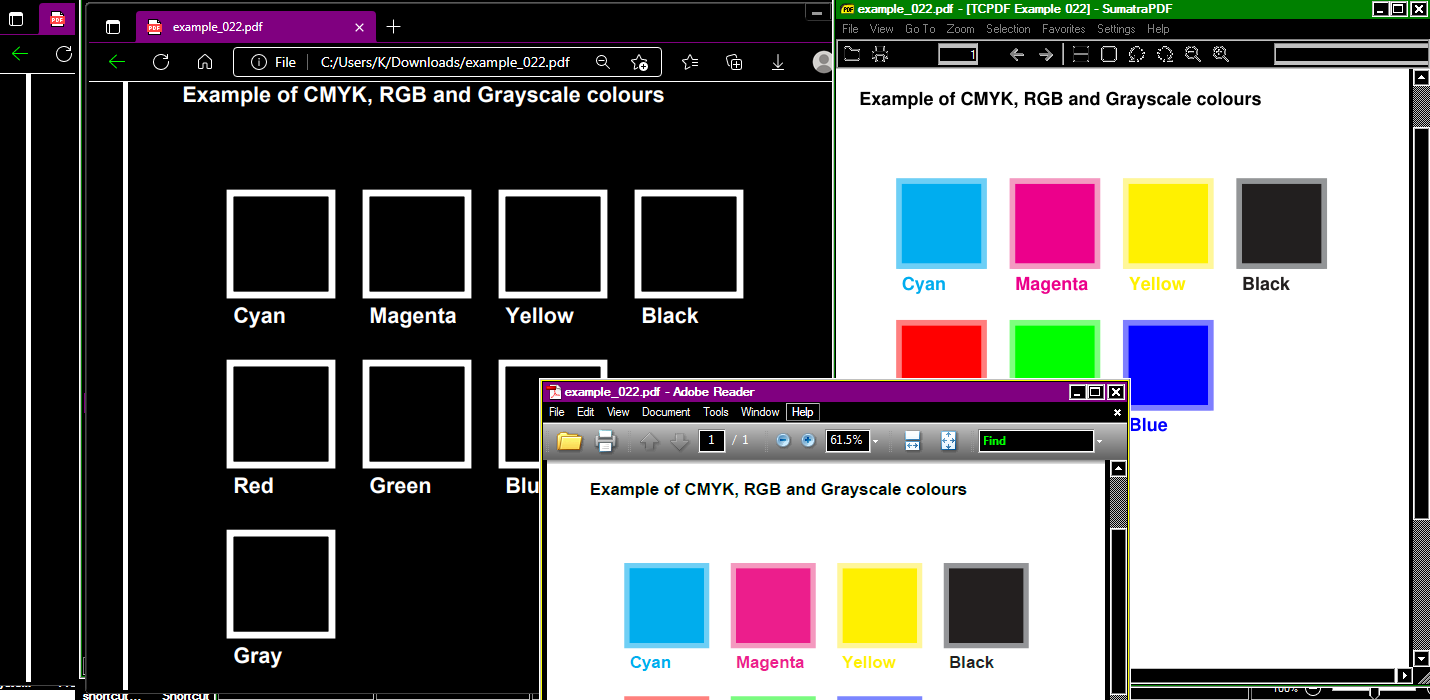Open Favorites menu in SumatraPDF
Screen dimensions: 1430x700
[x=1064, y=29]
